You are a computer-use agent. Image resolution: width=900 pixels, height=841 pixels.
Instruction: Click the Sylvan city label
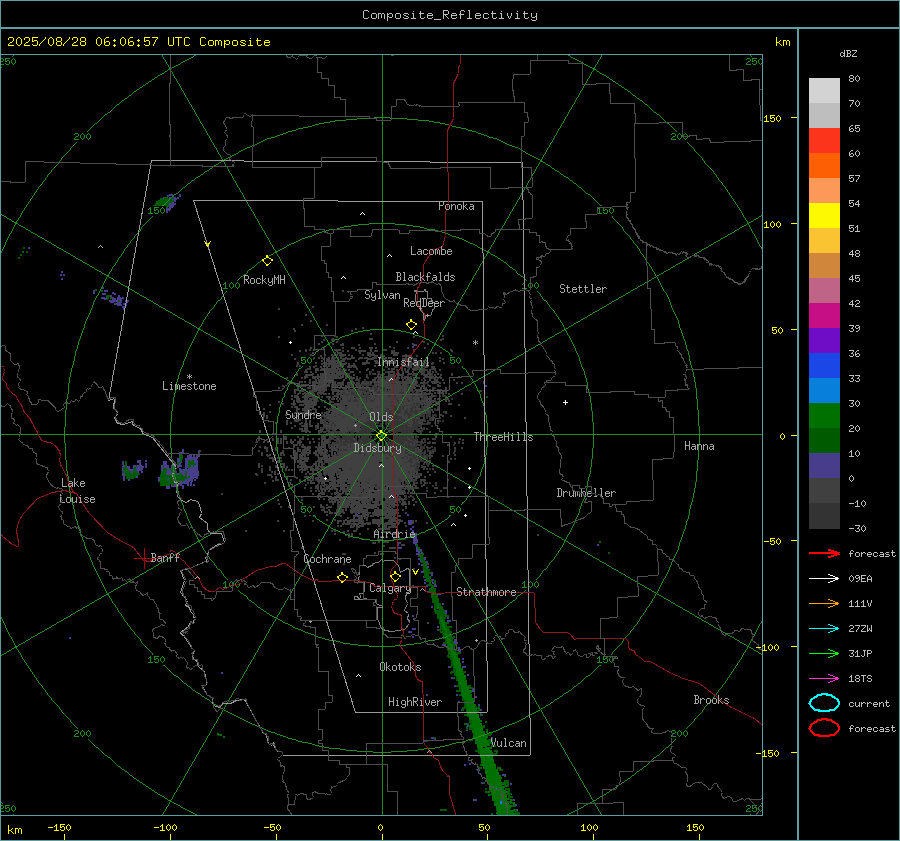(382, 295)
